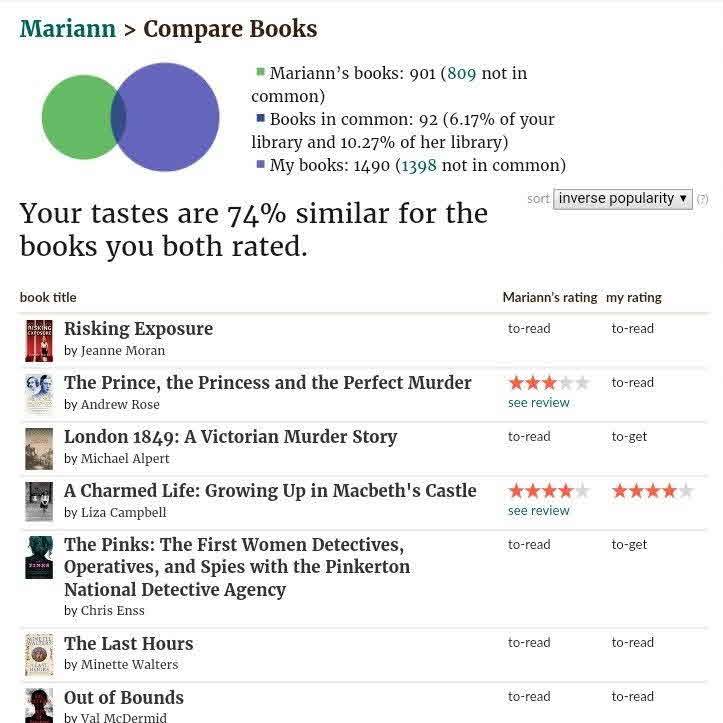This screenshot has width=723, height=723.
Task: Click the Risking Exposure book cover thumbnail
Action: [39, 340]
